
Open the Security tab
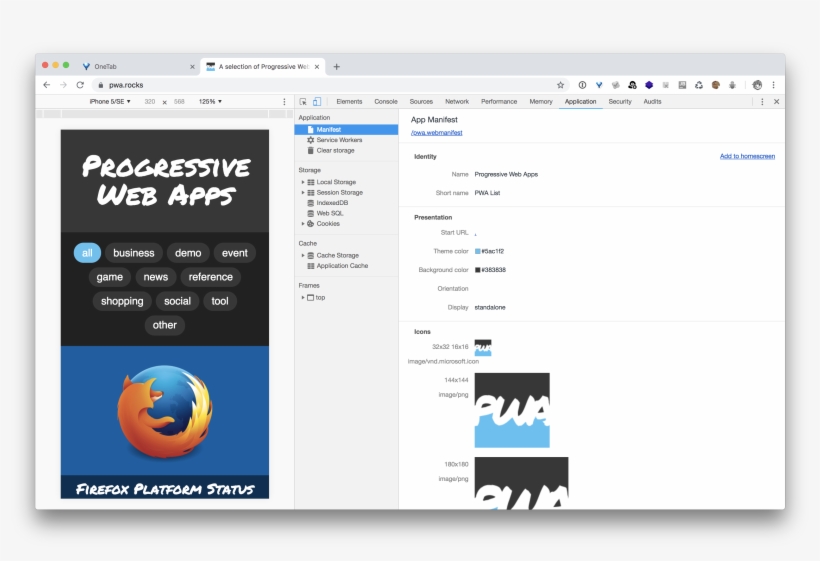[620, 101]
